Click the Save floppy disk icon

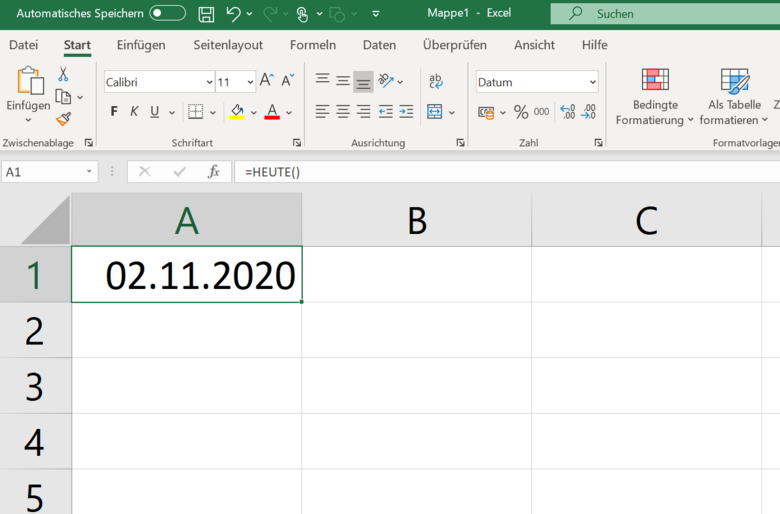206,14
